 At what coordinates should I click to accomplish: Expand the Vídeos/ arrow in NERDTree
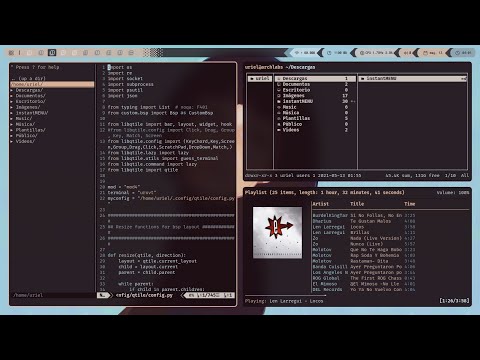[x=12, y=141]
